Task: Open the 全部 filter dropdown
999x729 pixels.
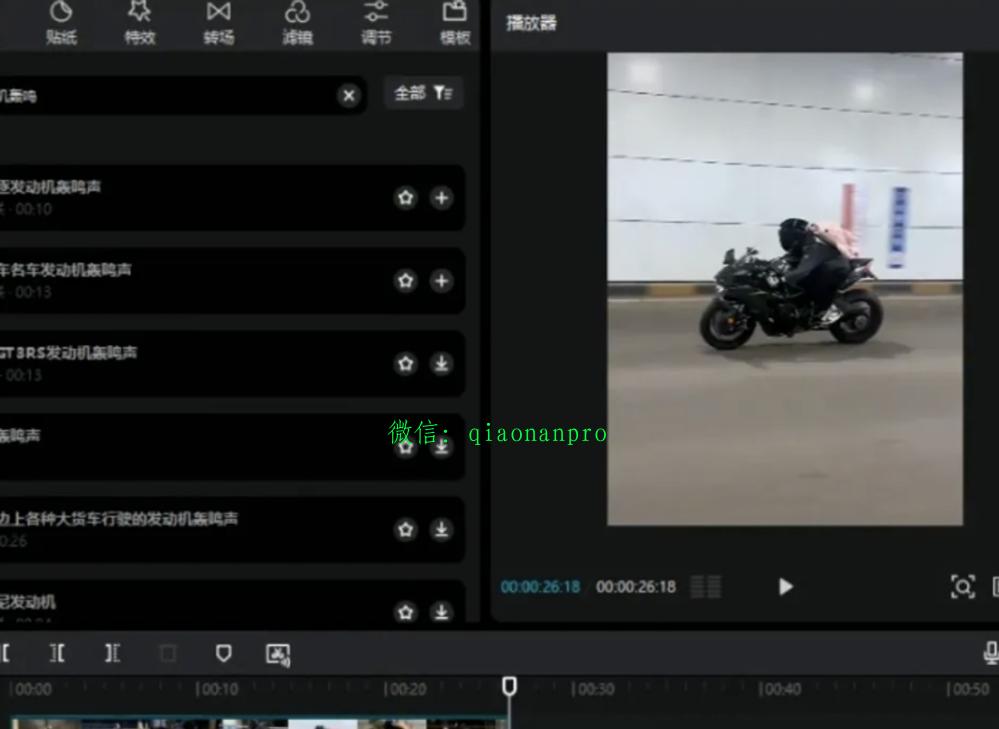Action: pos(423,93)
